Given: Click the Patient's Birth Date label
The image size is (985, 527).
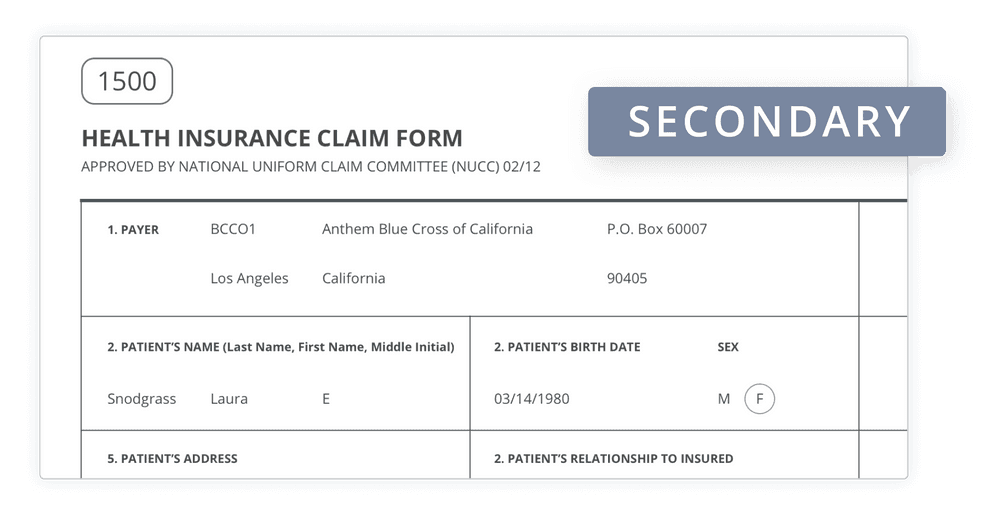Looking at the screenshot, I should click(567, 347).
